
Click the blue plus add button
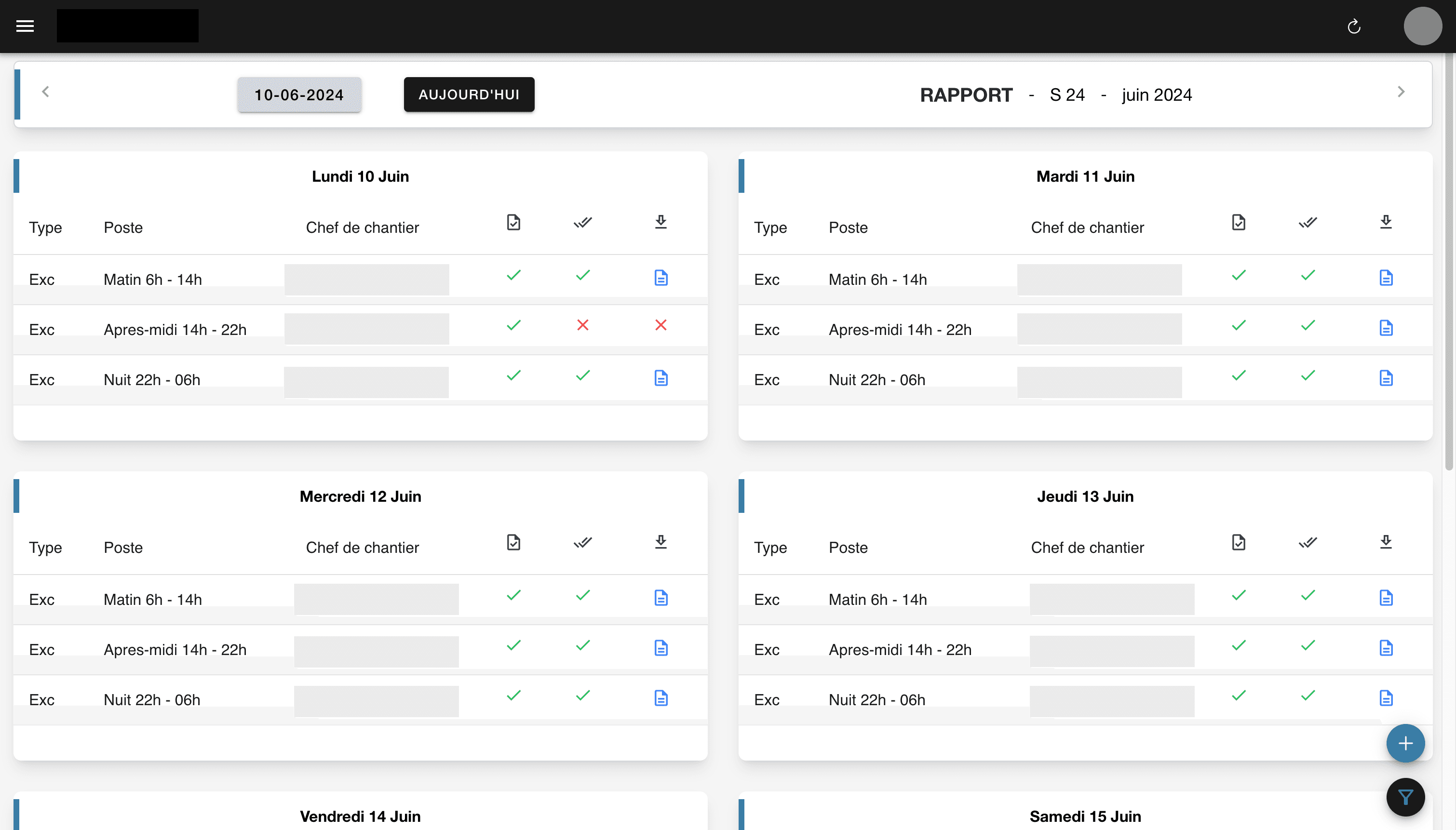pyautogui.click(x=1405, y=743)
